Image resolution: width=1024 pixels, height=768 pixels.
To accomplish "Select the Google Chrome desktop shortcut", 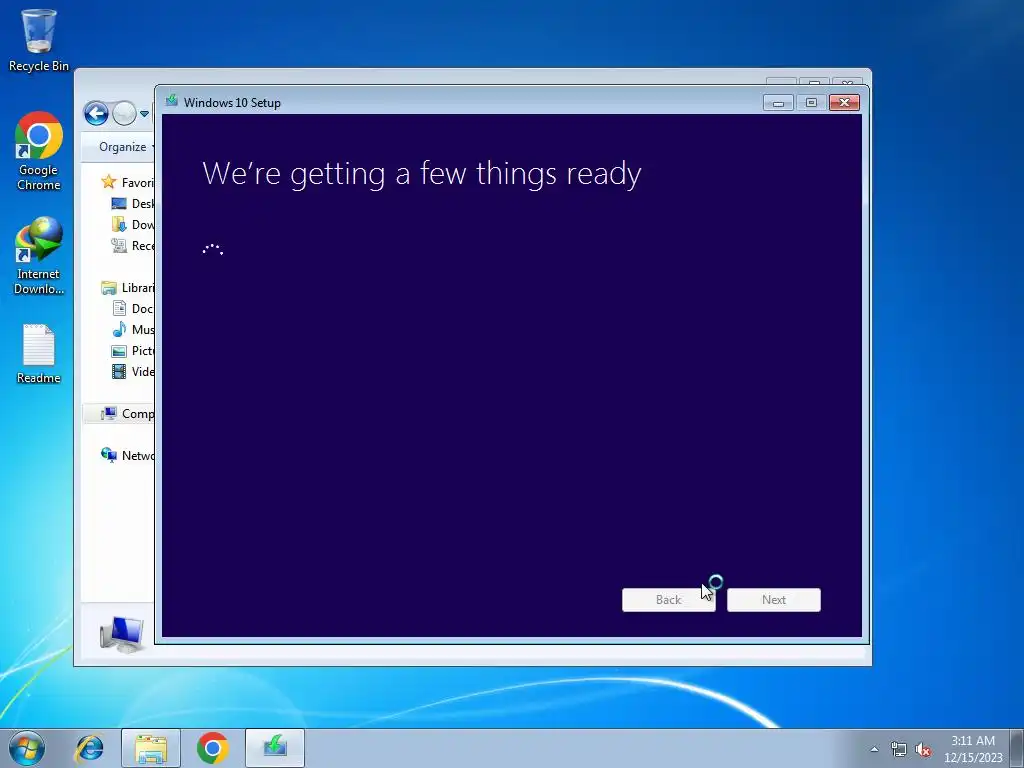I will [39, 151].
